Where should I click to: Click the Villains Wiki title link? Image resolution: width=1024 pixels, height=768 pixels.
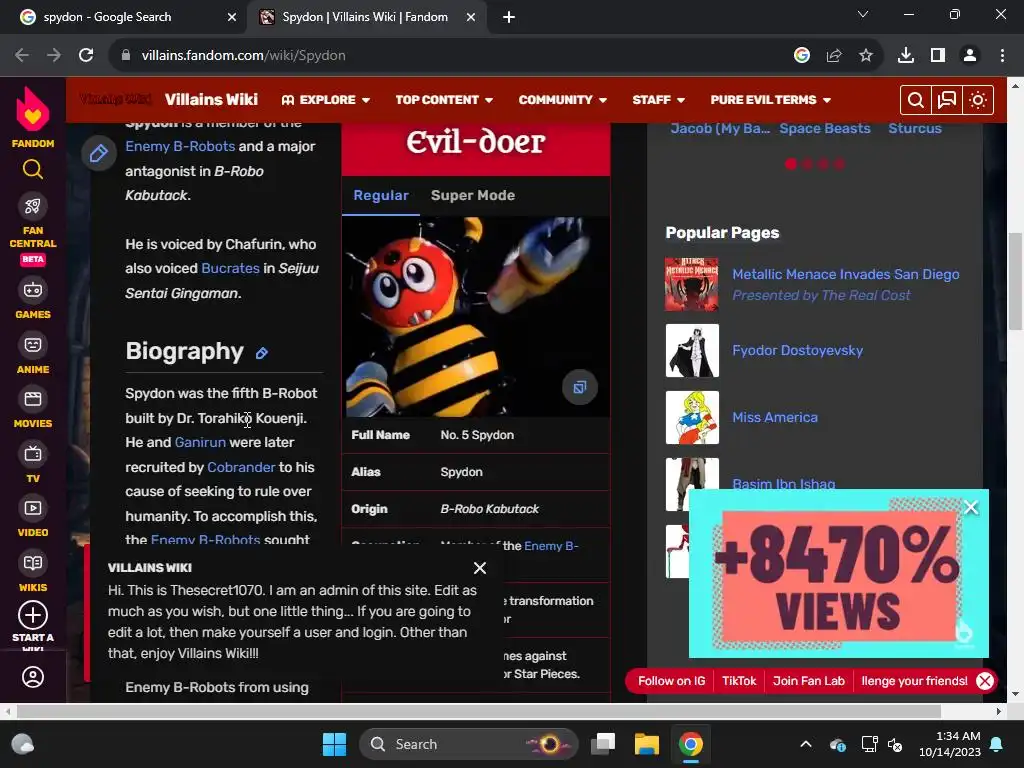pos(211,99)
